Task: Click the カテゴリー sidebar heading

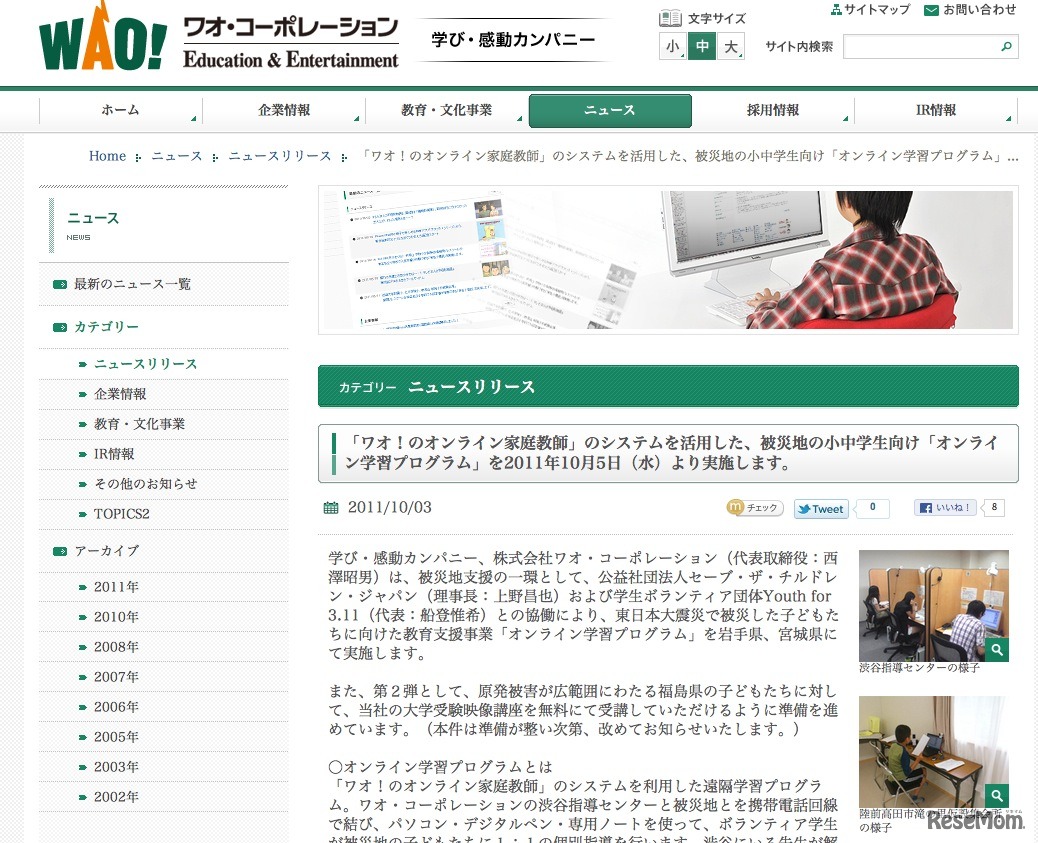Action: click(107, 327)
